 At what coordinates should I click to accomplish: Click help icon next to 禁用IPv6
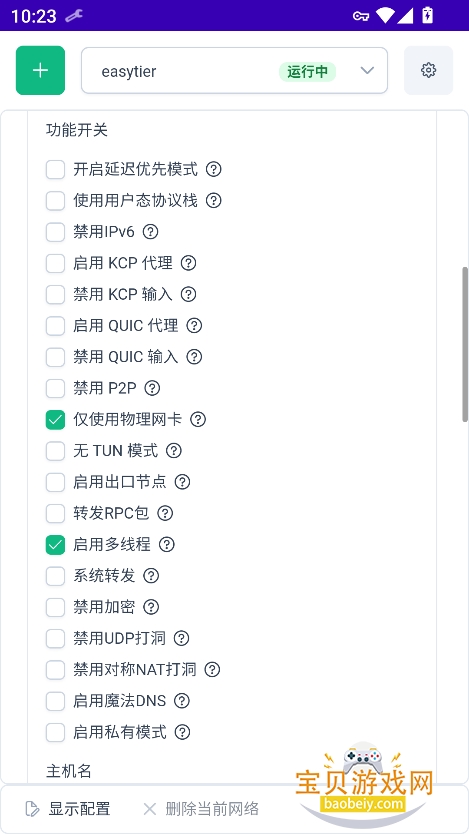click(x=152, y=232)
